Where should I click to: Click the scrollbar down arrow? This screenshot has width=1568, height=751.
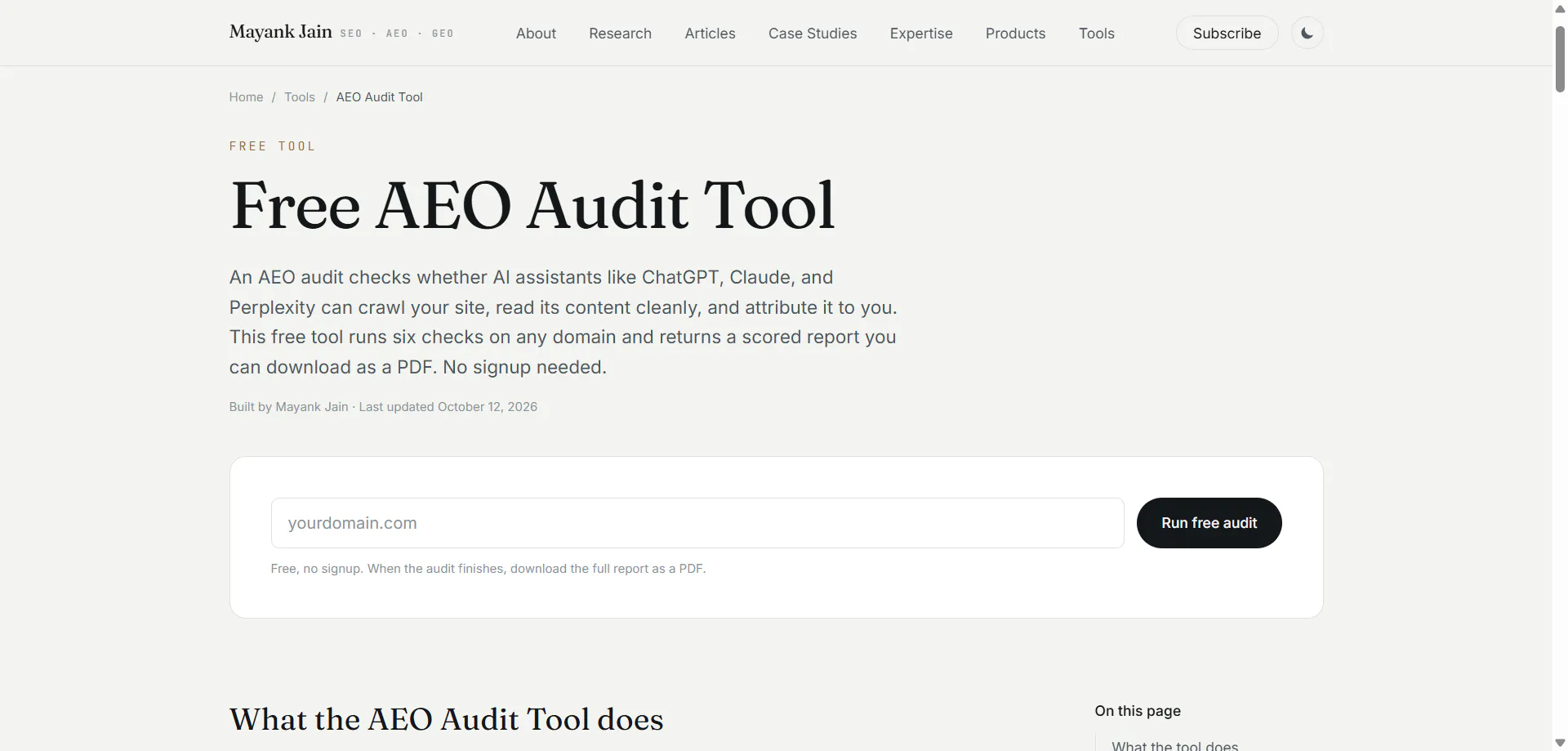(x=1560, y=743)
